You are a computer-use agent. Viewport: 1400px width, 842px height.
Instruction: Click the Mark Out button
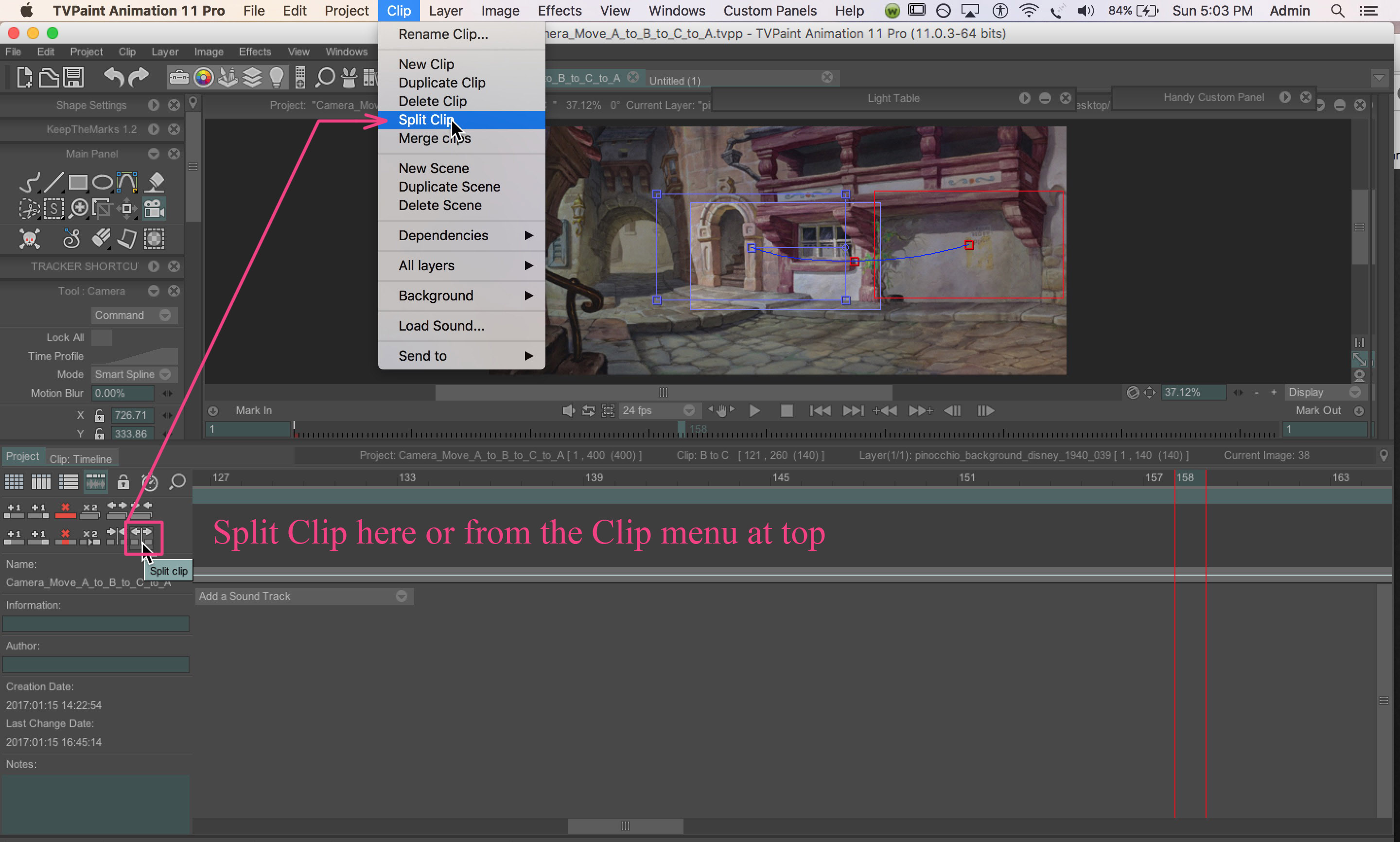[x=1318, y=410]
